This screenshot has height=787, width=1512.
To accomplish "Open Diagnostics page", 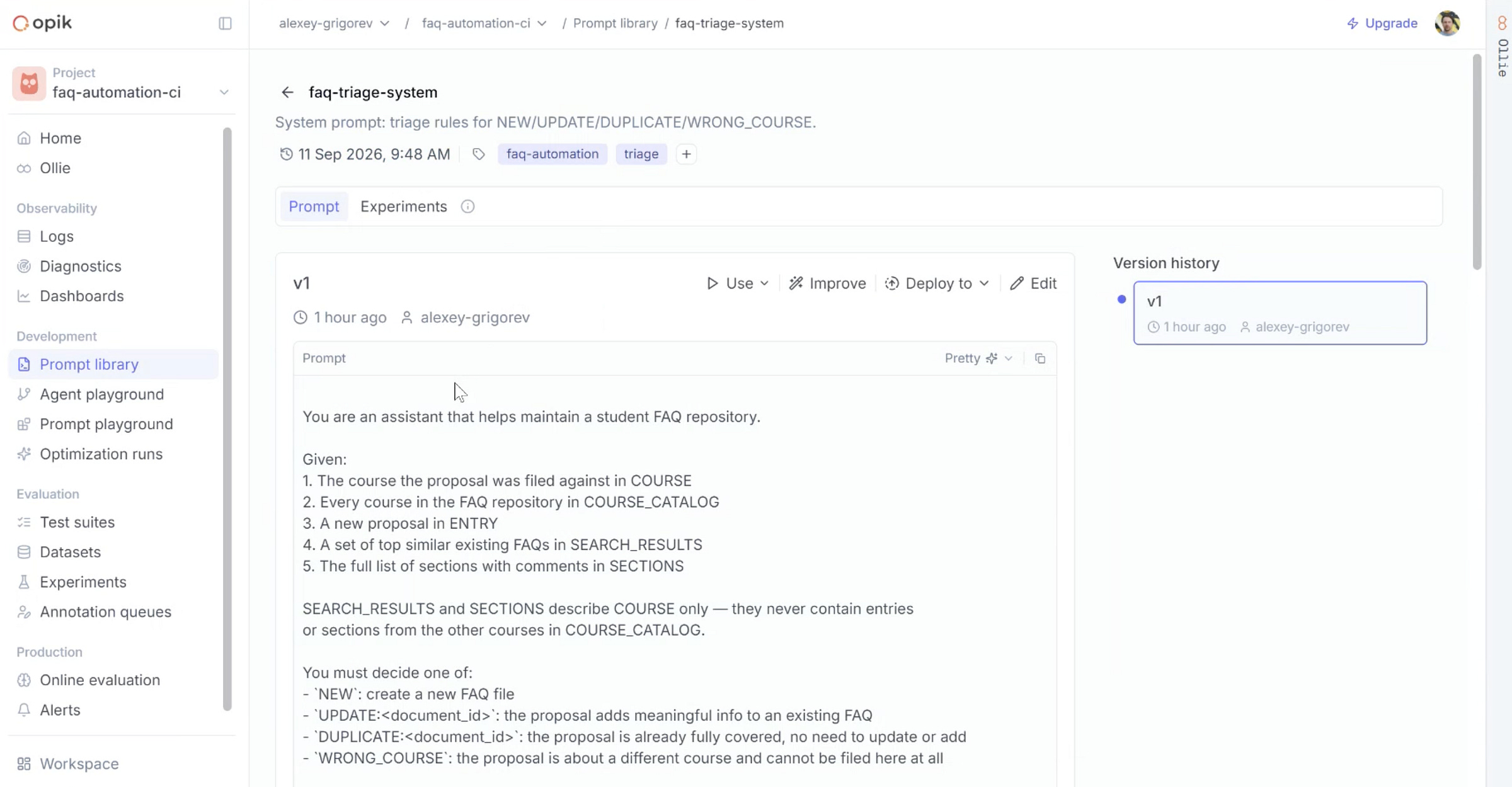I will pyautogui.click(x=113, y=266).
